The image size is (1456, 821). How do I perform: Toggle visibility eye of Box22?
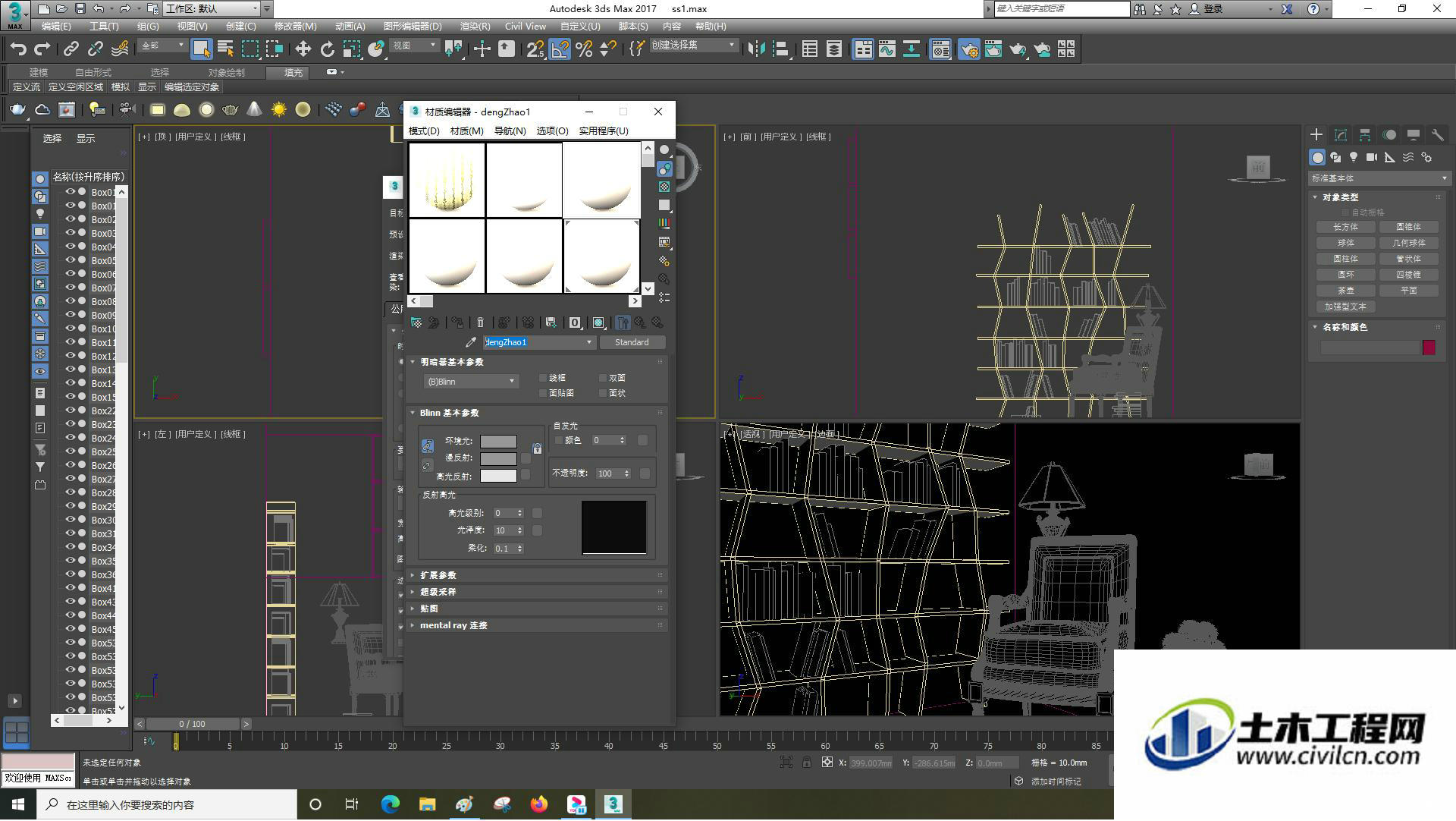pyautogui.click(x=71, y=410)
